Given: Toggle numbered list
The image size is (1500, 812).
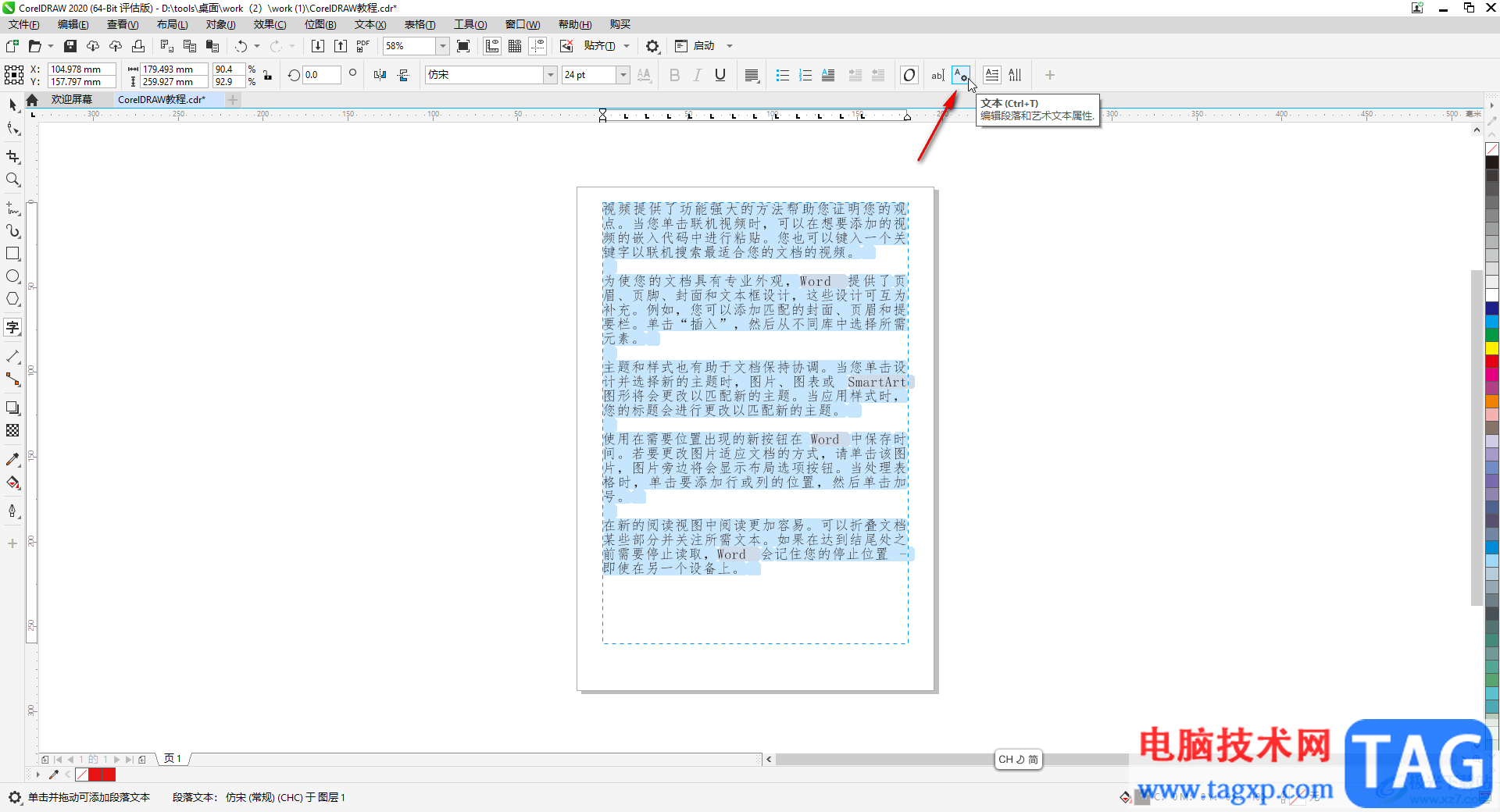Looking at the screenshot, I should point(805,75).
